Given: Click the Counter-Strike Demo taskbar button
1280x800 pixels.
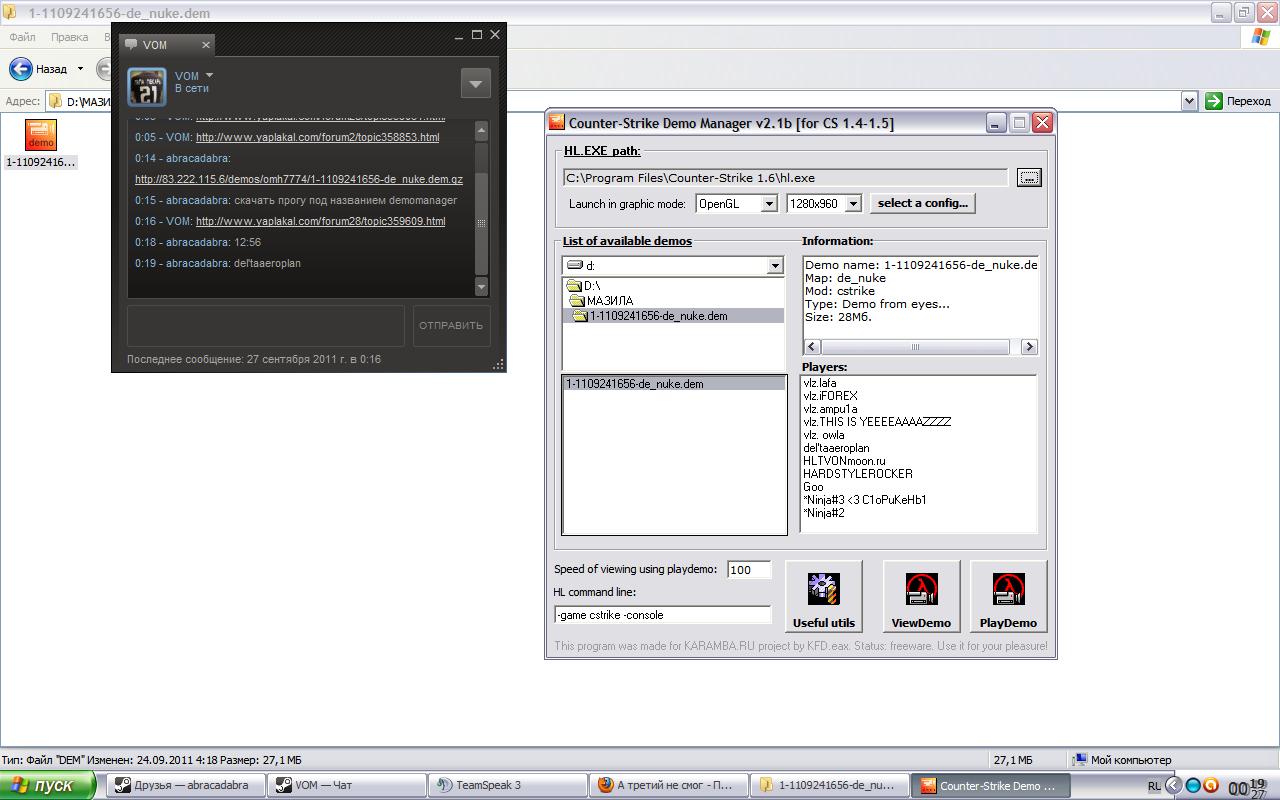Looking at the screenshot, I should (x=990, y=785).
